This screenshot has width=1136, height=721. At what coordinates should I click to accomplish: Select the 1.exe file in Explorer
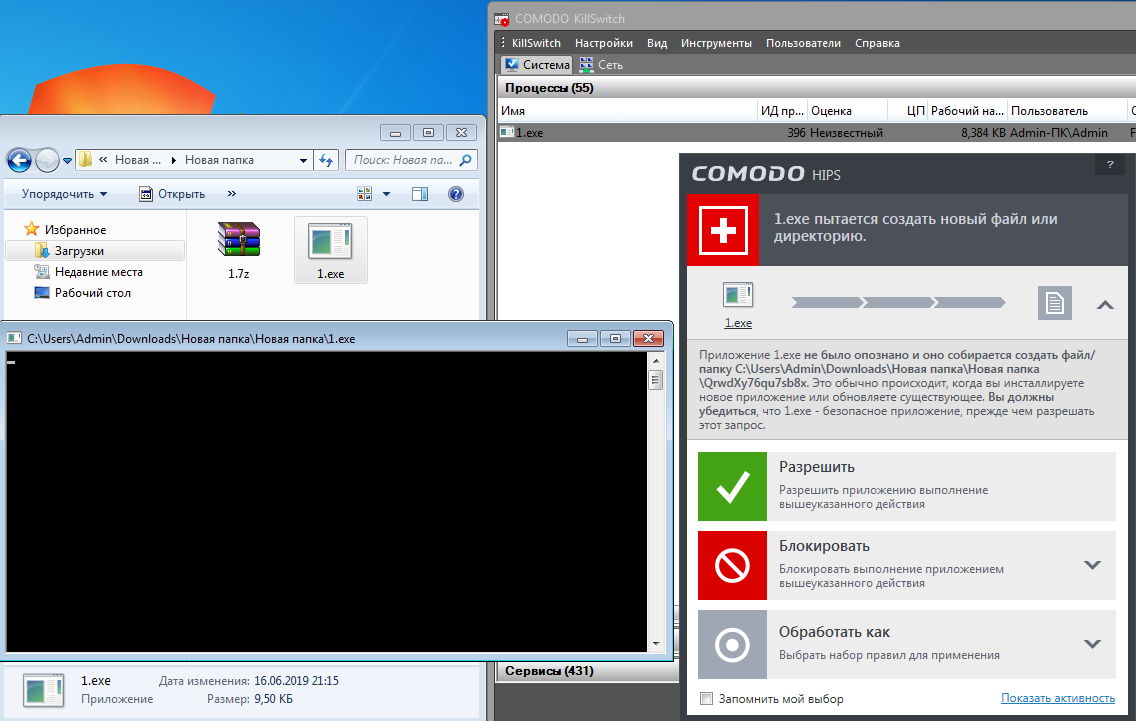pyautogui.click(x=330, y=250)
